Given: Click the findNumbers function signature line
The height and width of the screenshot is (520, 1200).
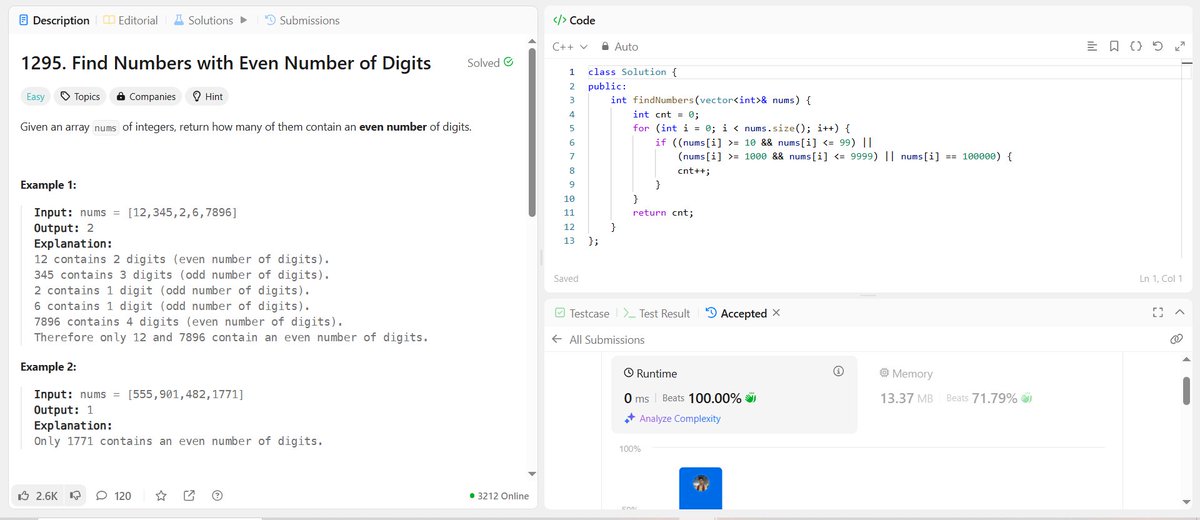Looking at the screenshot, I should click(x=713, y=100).
